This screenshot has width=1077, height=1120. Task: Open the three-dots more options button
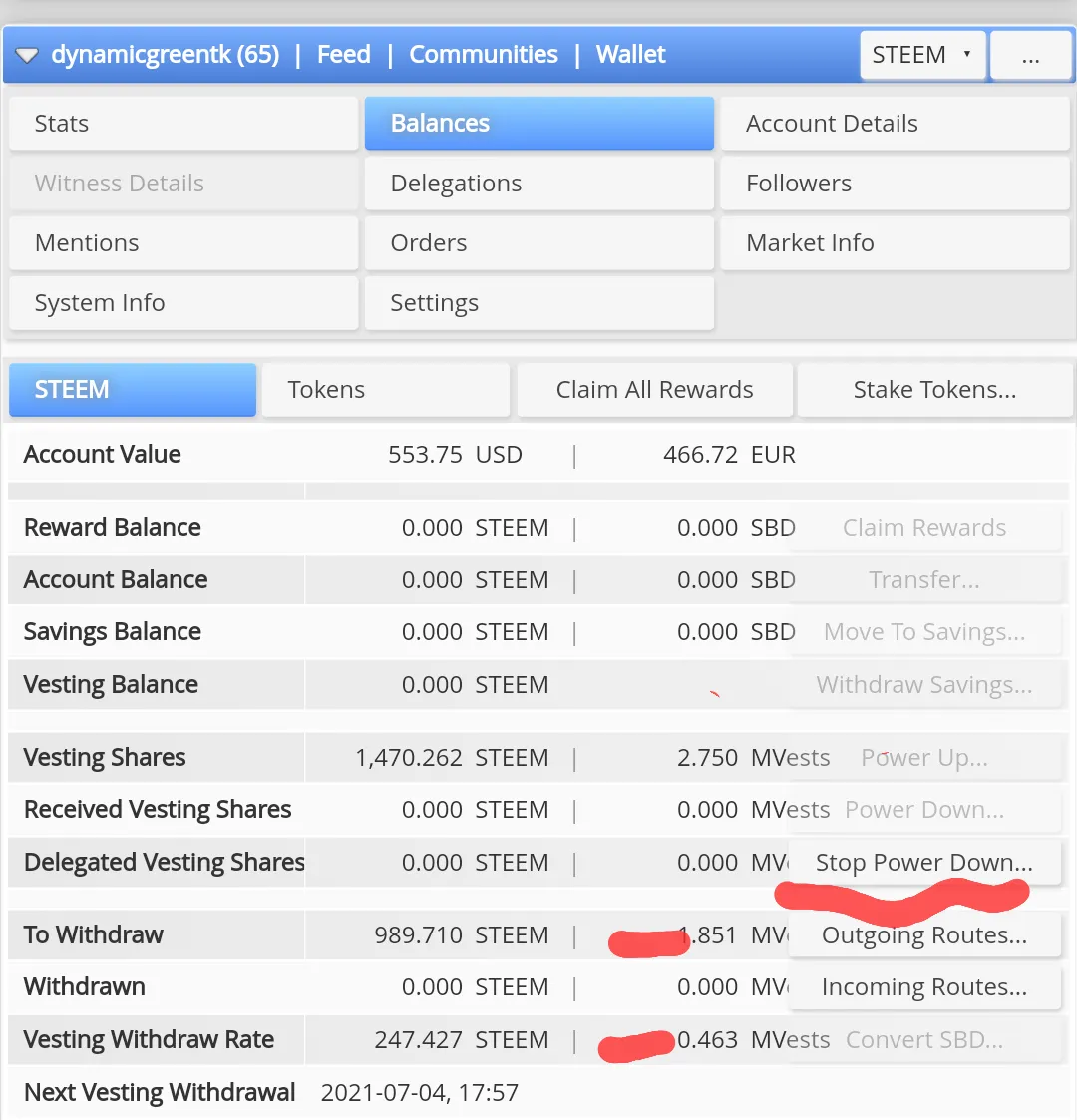1030,55
